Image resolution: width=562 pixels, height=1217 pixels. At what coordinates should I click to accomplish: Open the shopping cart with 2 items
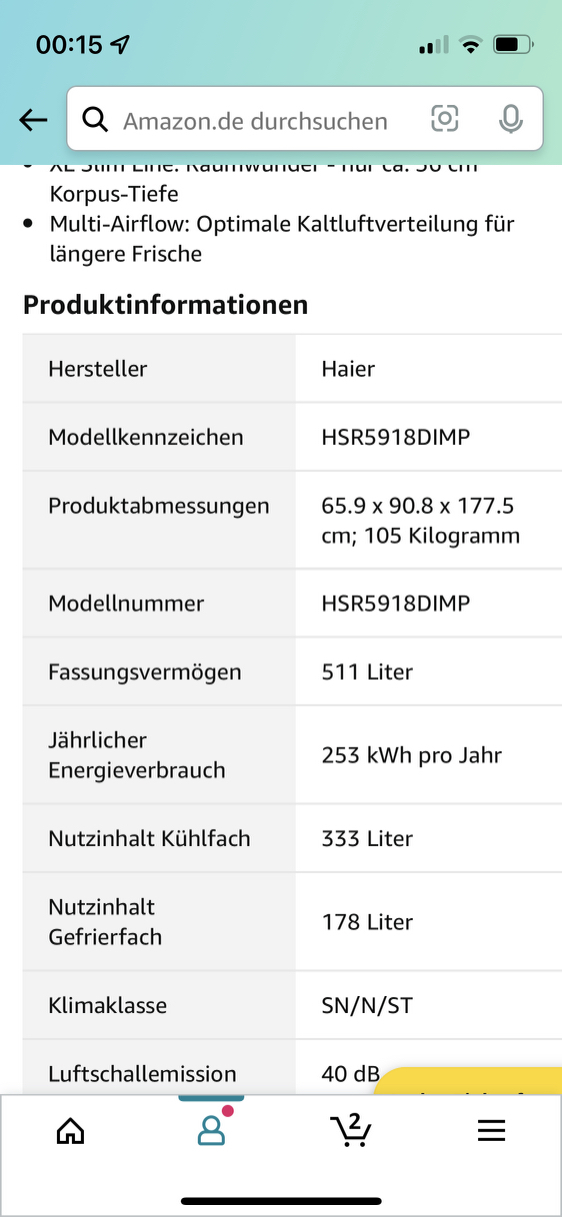click(x=350, y=1130)
